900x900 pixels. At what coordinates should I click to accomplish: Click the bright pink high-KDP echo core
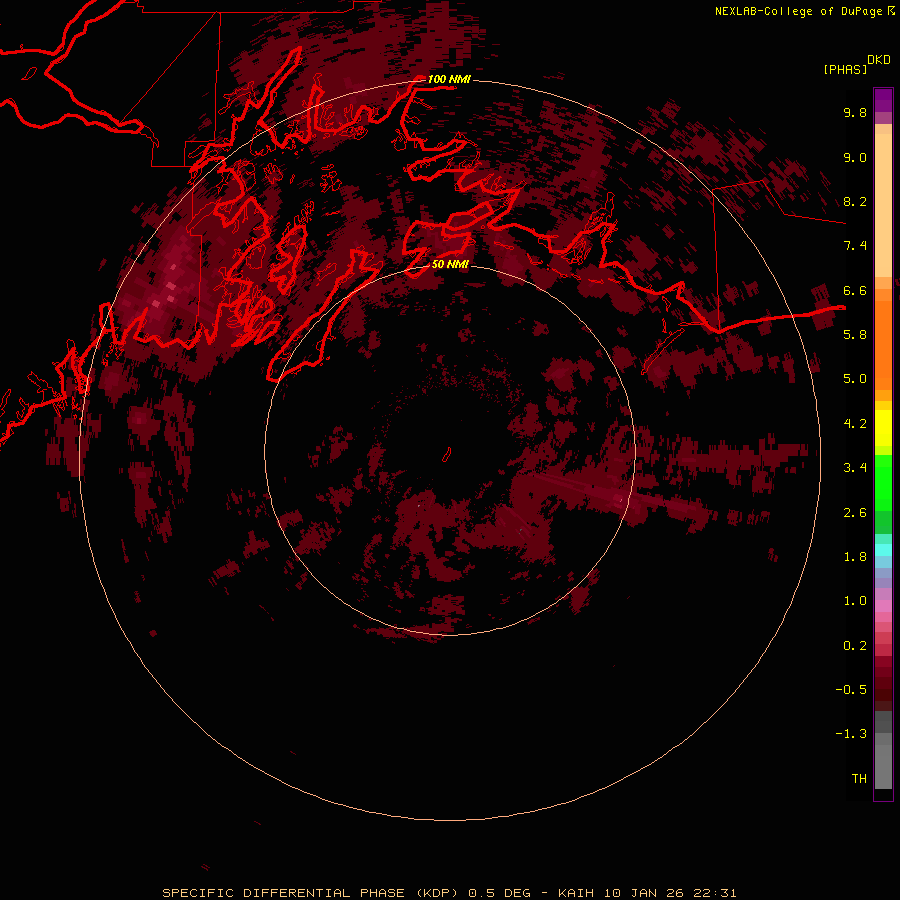170,285
